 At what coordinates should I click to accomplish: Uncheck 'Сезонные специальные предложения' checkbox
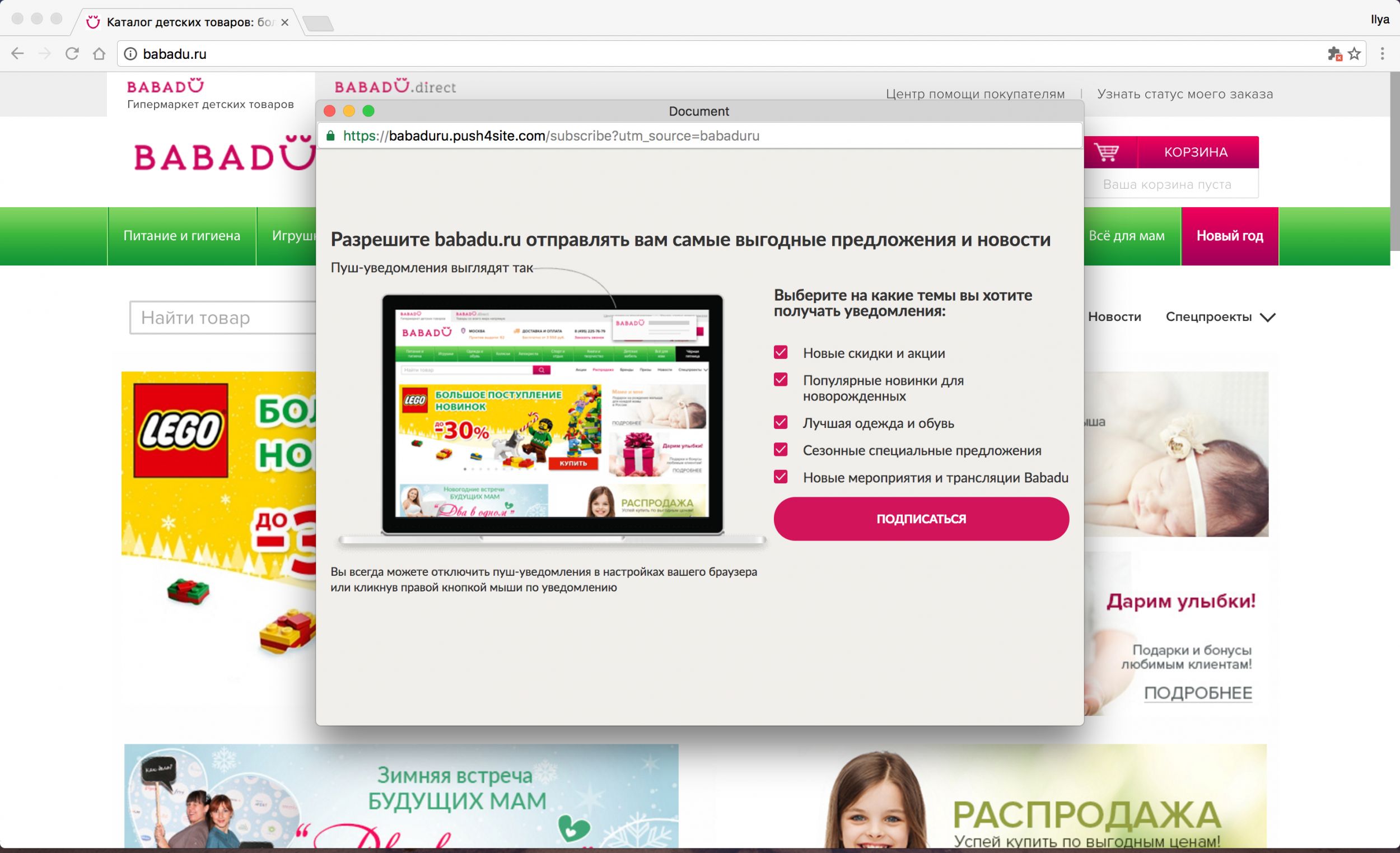(x=781, y=450)
